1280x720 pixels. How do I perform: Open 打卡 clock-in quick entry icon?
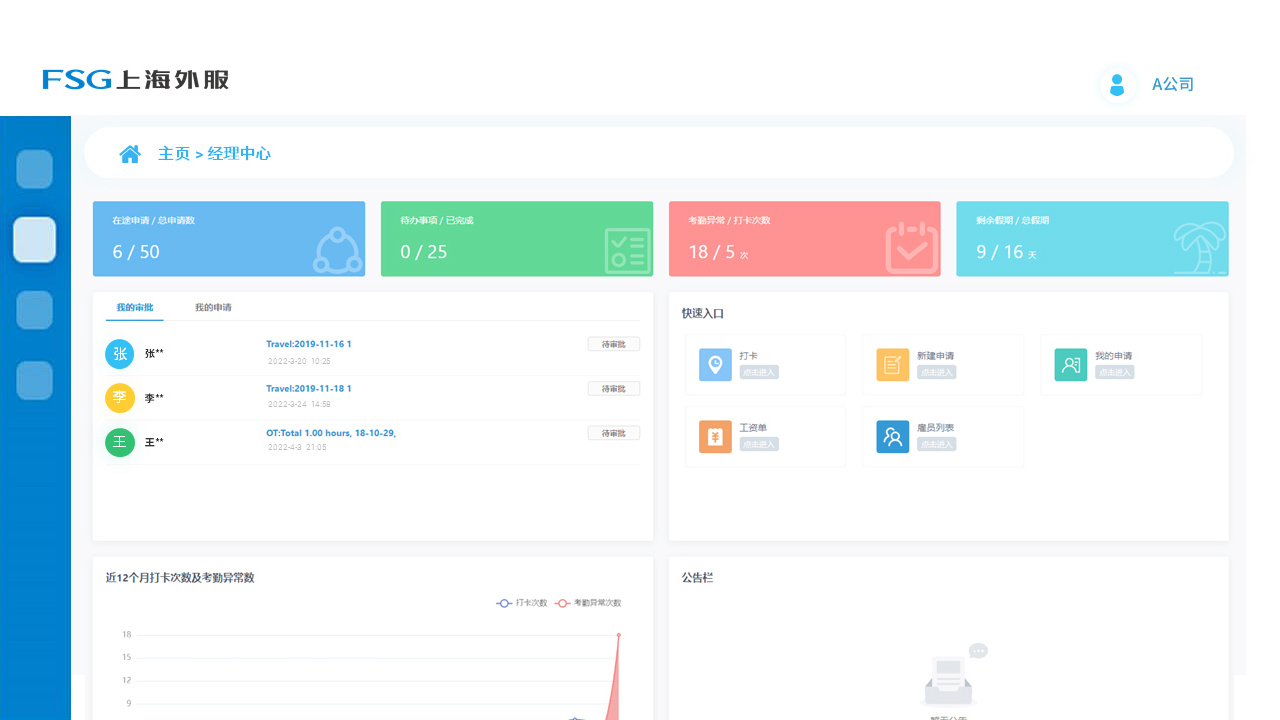[x=715, y=365]
